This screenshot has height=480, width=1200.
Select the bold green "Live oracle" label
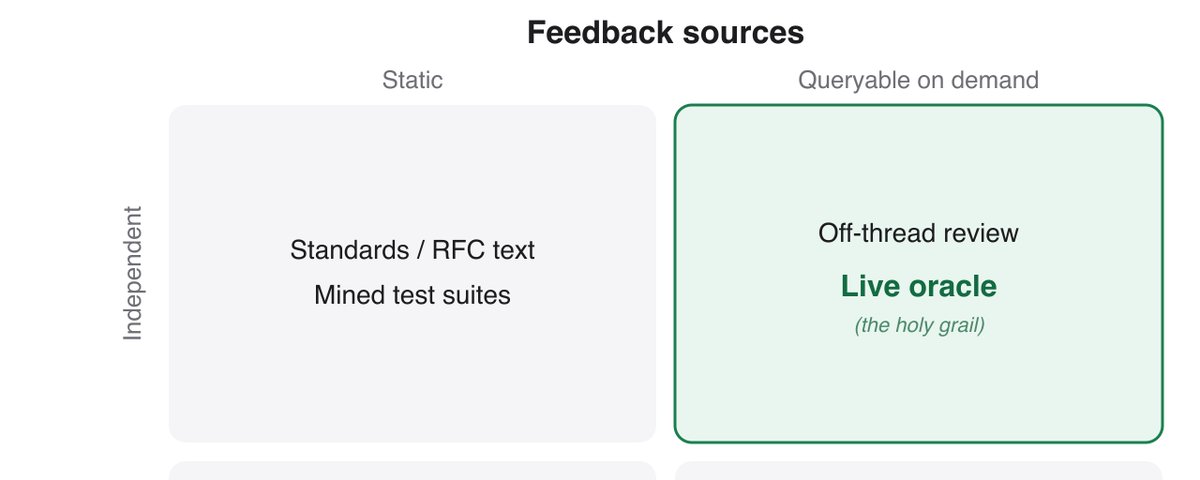coord(918,287)
